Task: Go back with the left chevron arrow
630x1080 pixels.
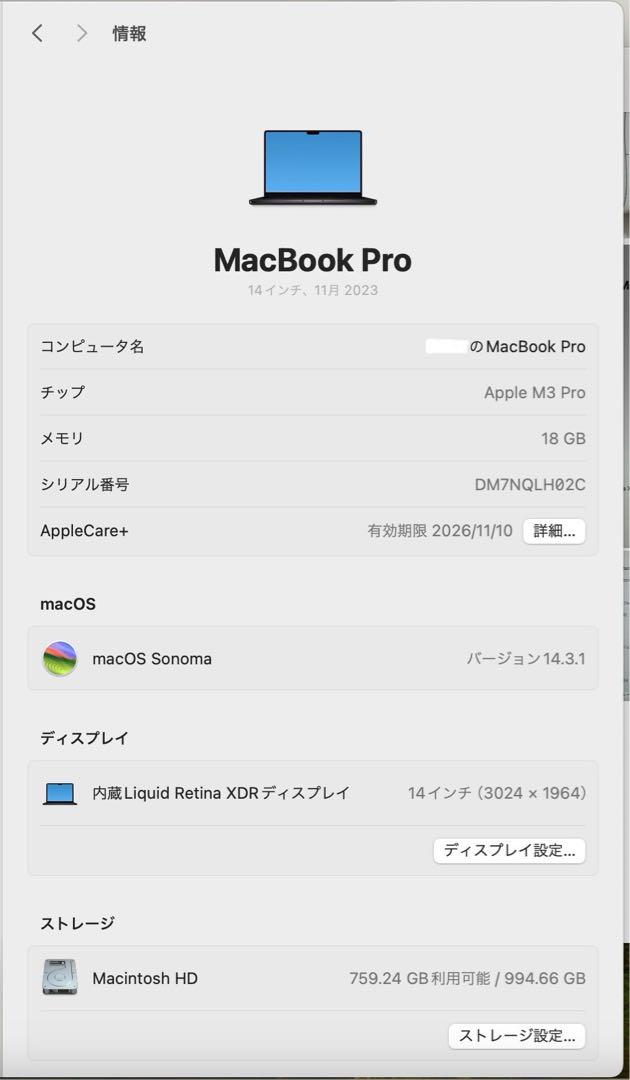Action: [x=37, y=33]
